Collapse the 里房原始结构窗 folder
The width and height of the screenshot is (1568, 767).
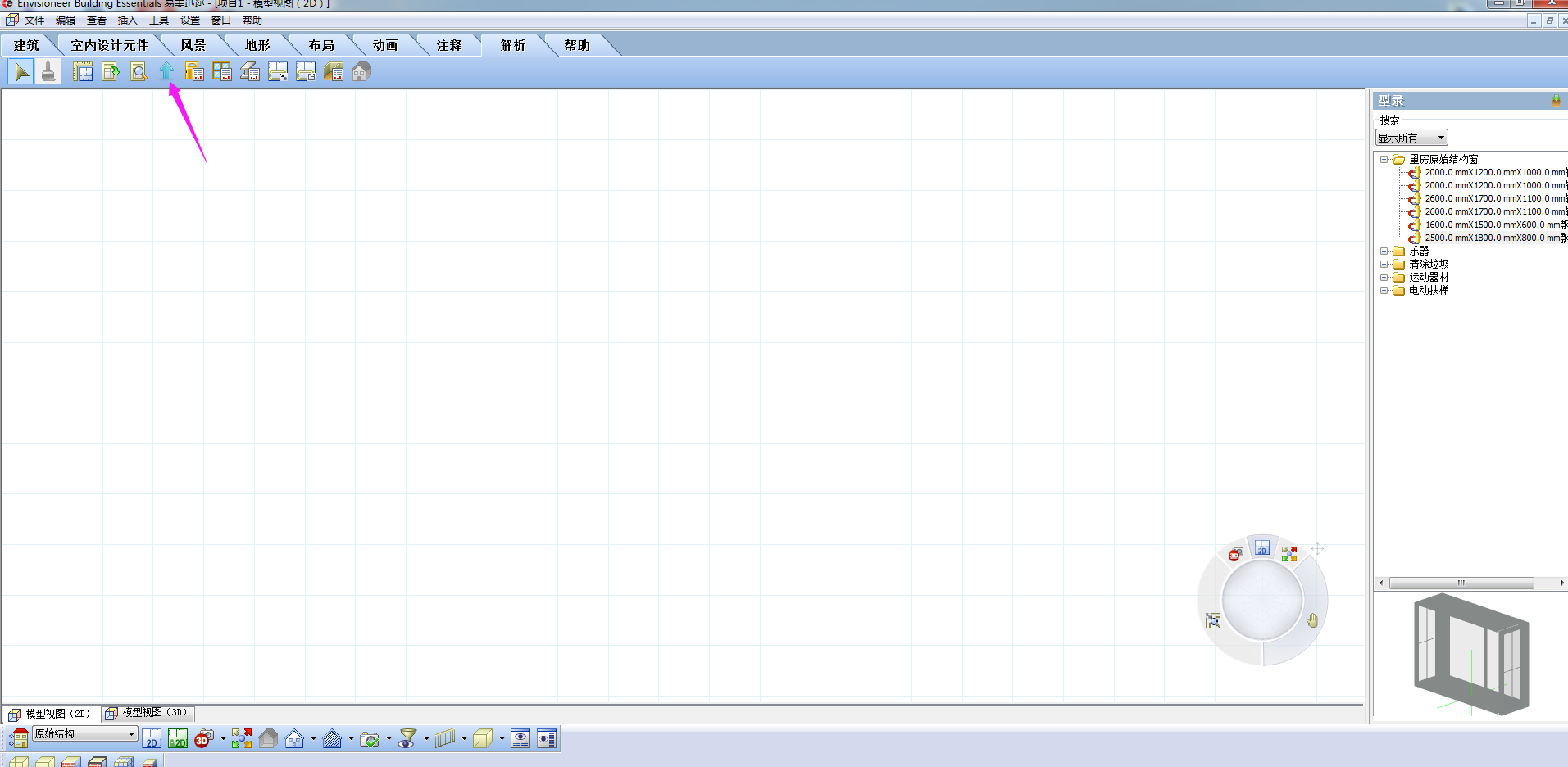1384,160
